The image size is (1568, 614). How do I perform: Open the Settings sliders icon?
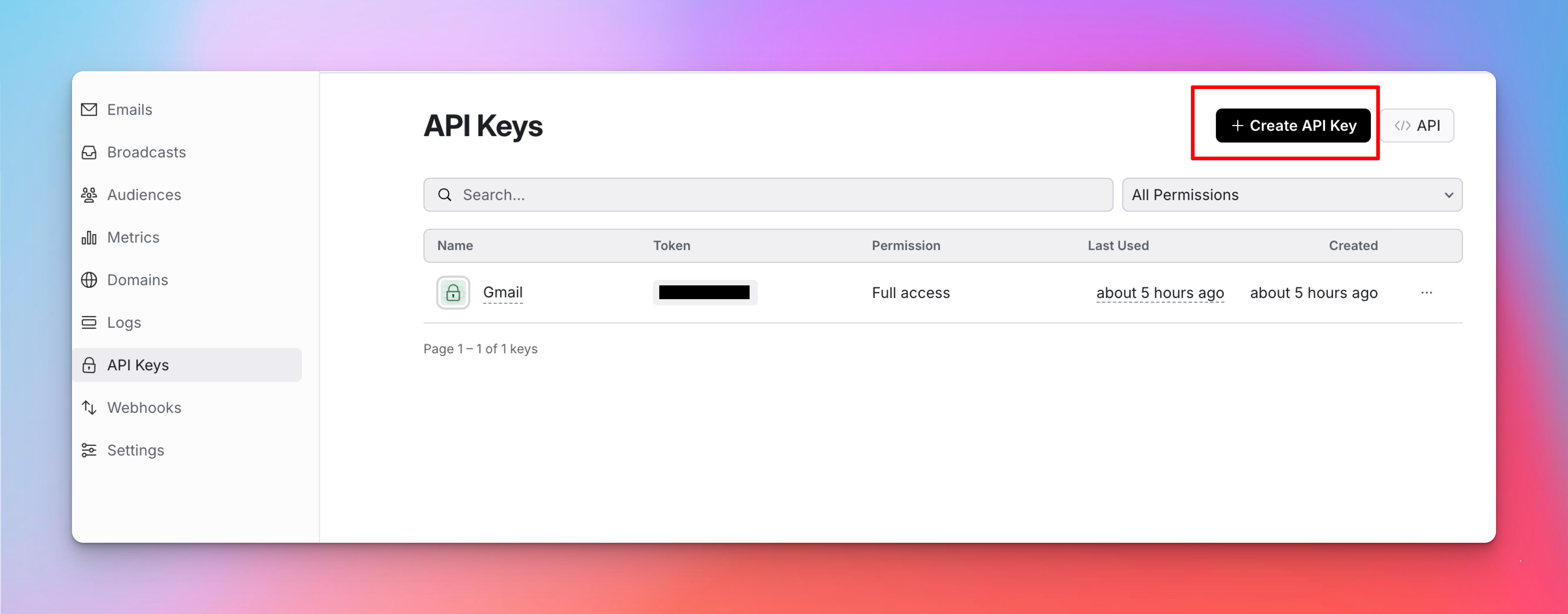click(89, 450)
